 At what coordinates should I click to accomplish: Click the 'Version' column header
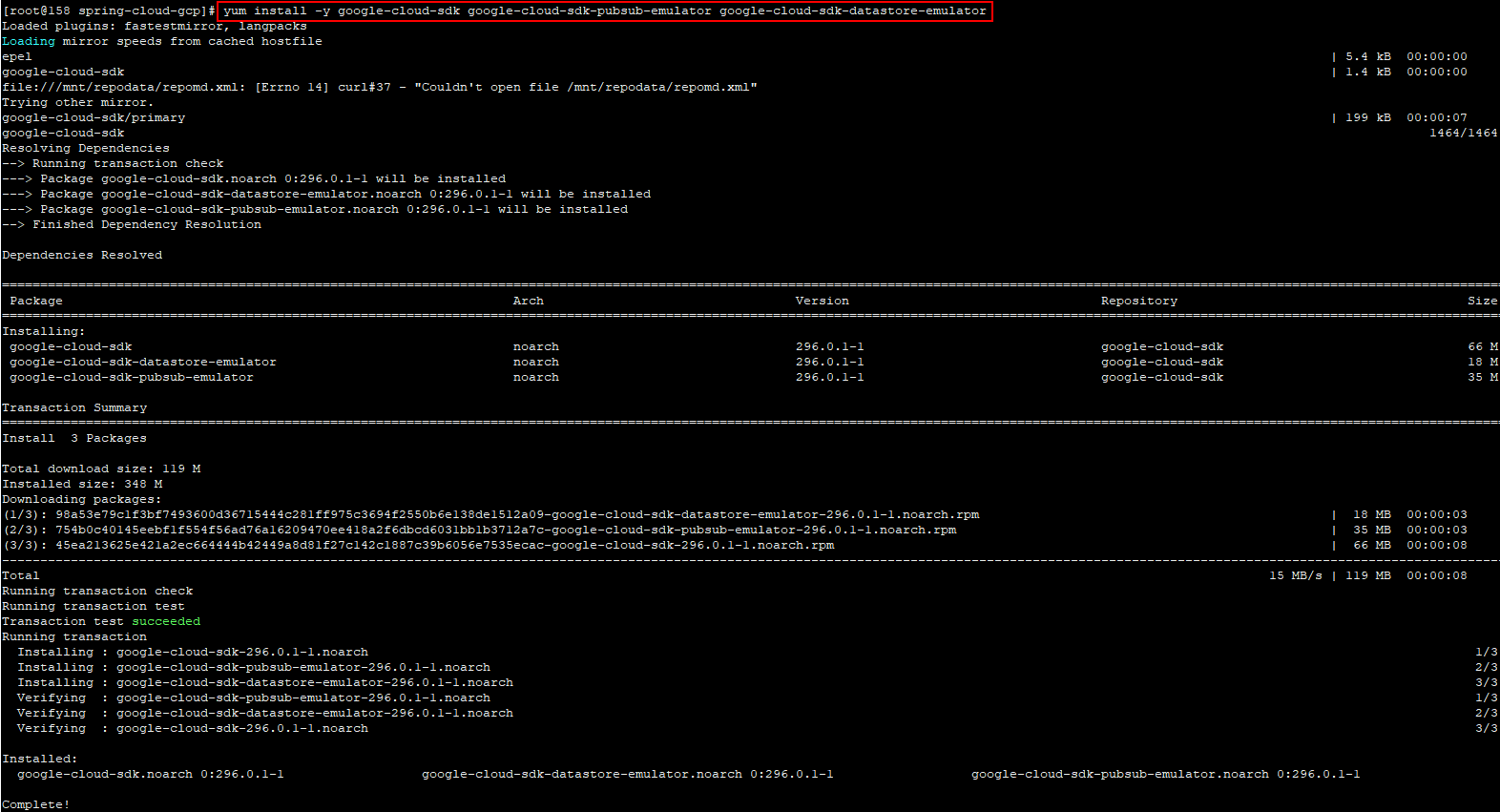coord(823,302)
